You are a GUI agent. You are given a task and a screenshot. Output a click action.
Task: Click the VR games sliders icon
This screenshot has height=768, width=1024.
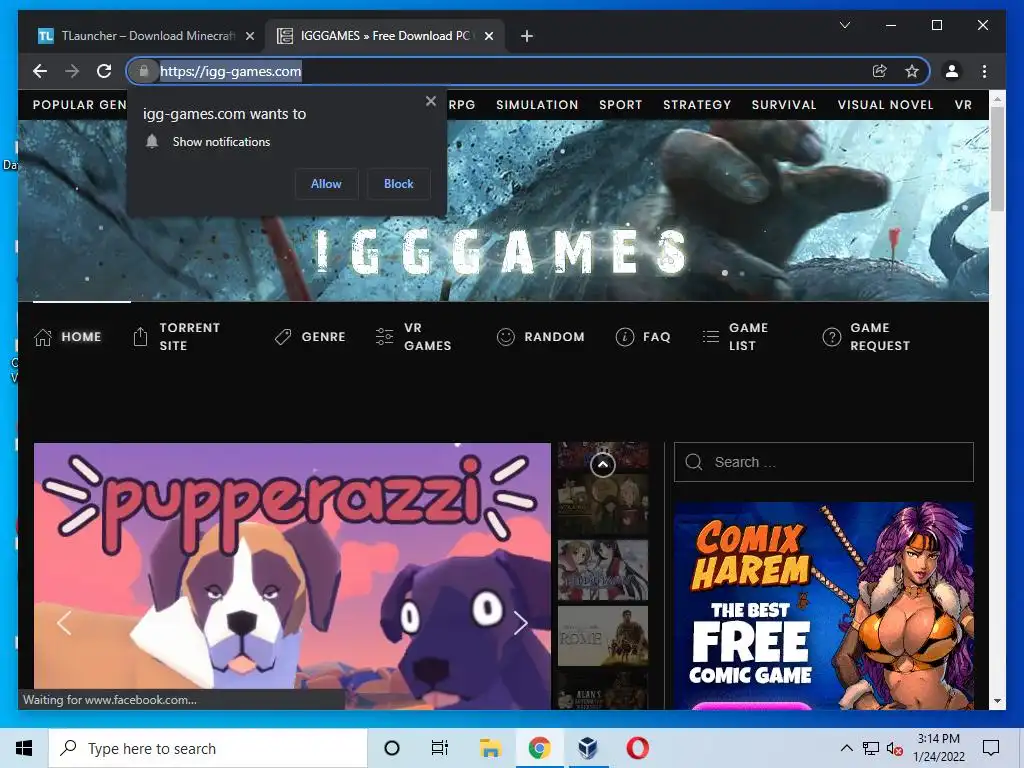tap(385, 336)
